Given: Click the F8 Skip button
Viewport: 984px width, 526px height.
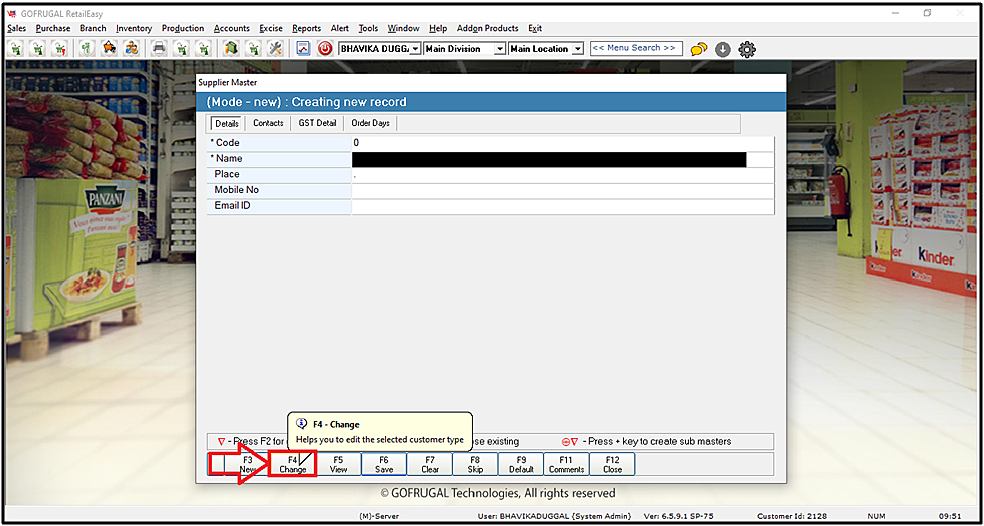Looking at the screenshot, I should click(475, 464).
